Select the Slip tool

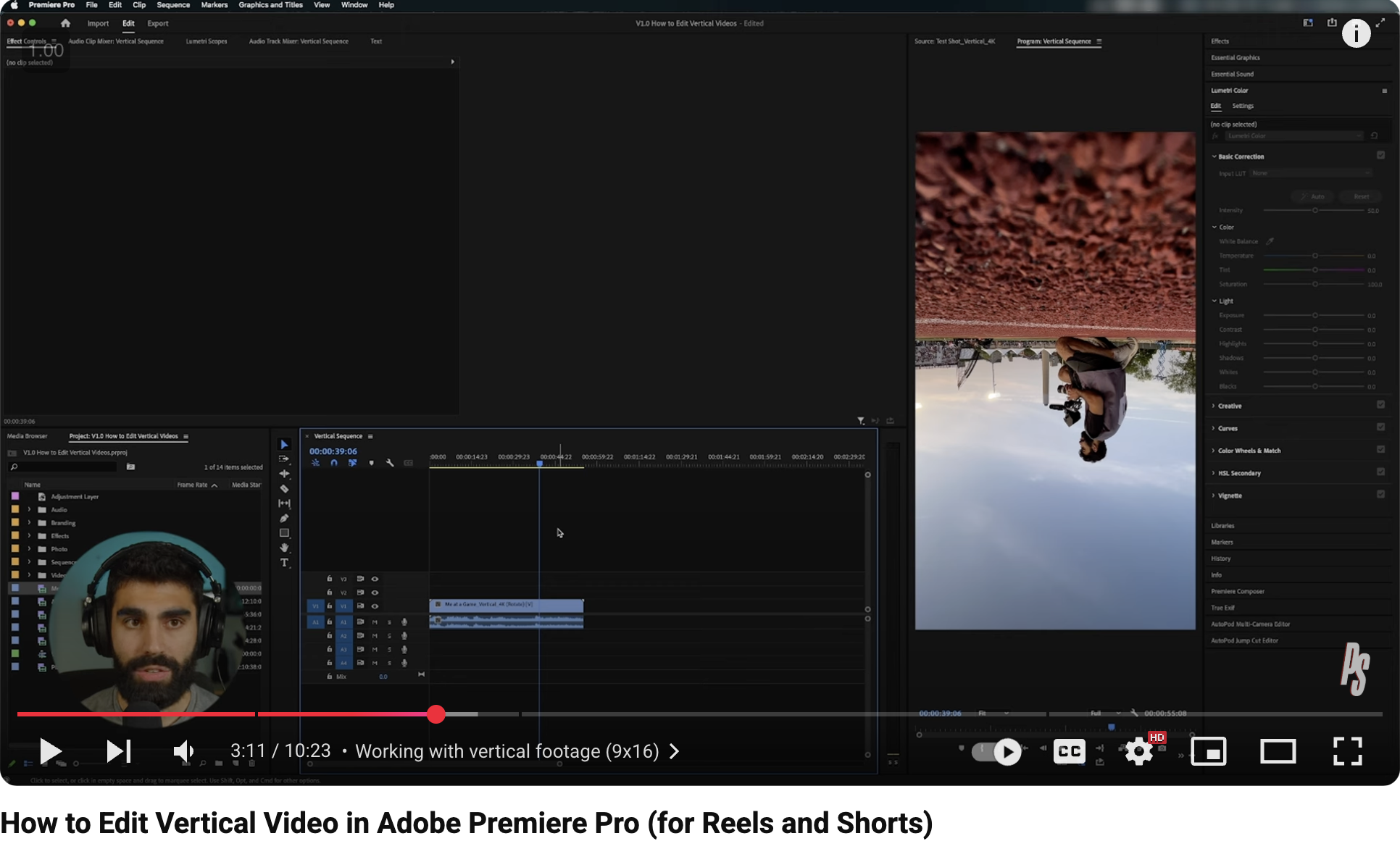[284, 503]
